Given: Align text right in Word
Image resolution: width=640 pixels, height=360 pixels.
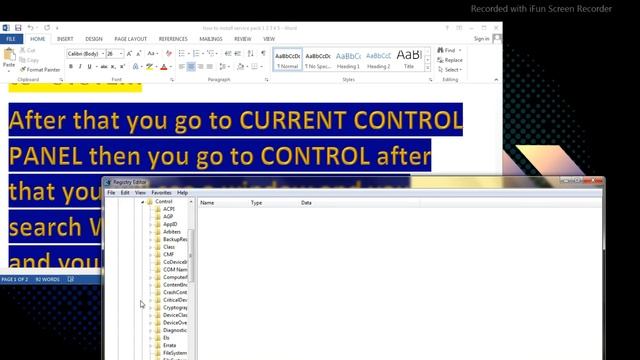Looking at the screenshot, I should (200, 67).
